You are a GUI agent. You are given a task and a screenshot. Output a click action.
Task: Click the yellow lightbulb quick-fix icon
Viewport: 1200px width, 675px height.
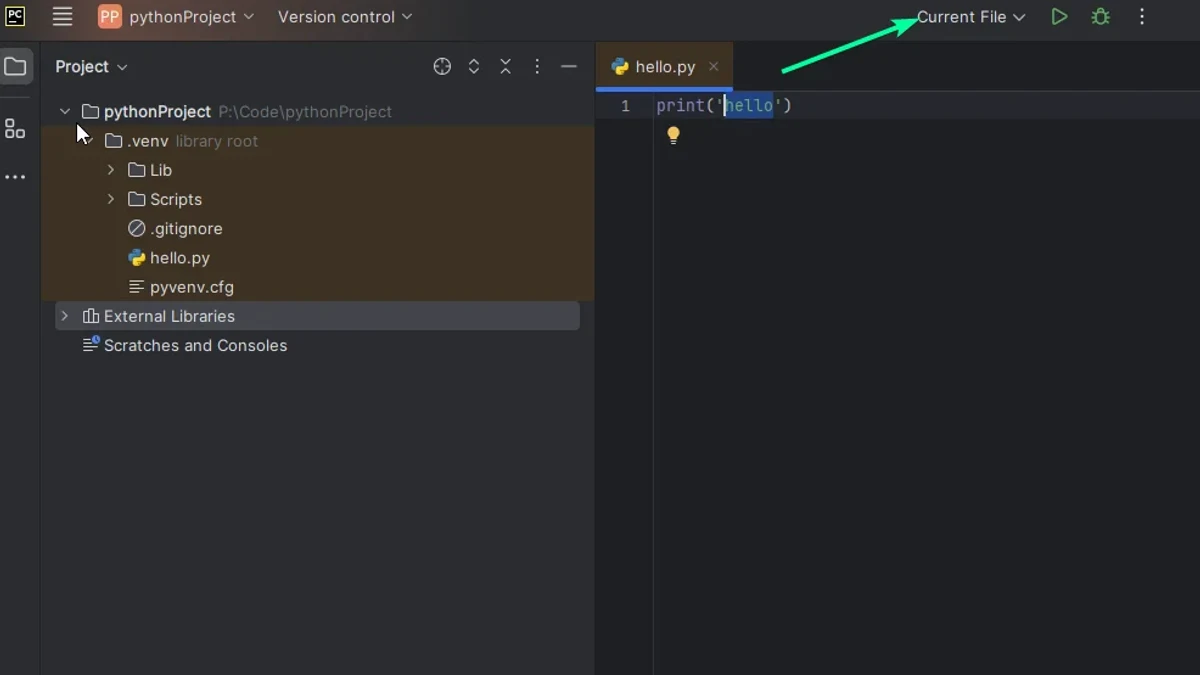pos(673,135)
